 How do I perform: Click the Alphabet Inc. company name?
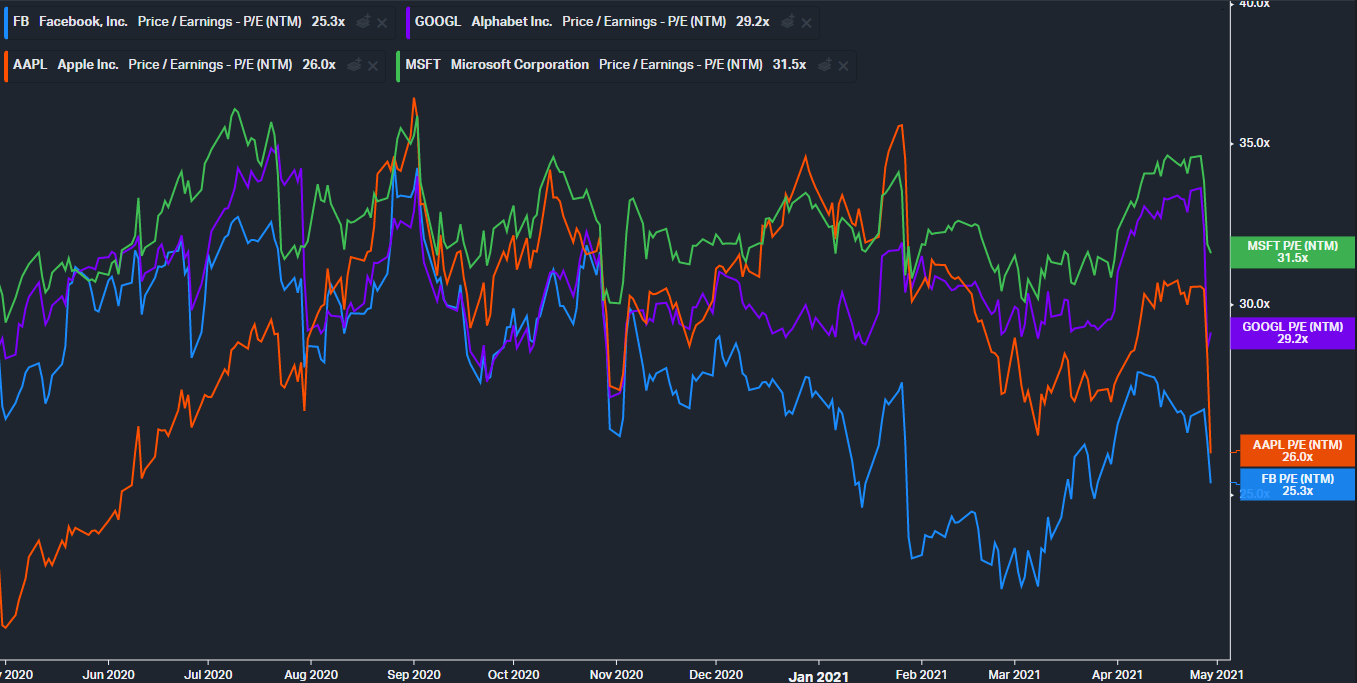coord(512,21)
